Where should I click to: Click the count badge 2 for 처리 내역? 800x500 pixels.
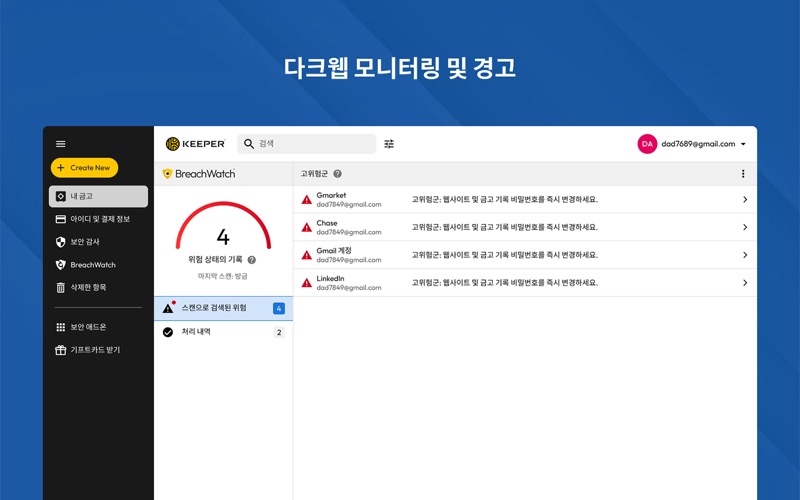coord(279,332)
